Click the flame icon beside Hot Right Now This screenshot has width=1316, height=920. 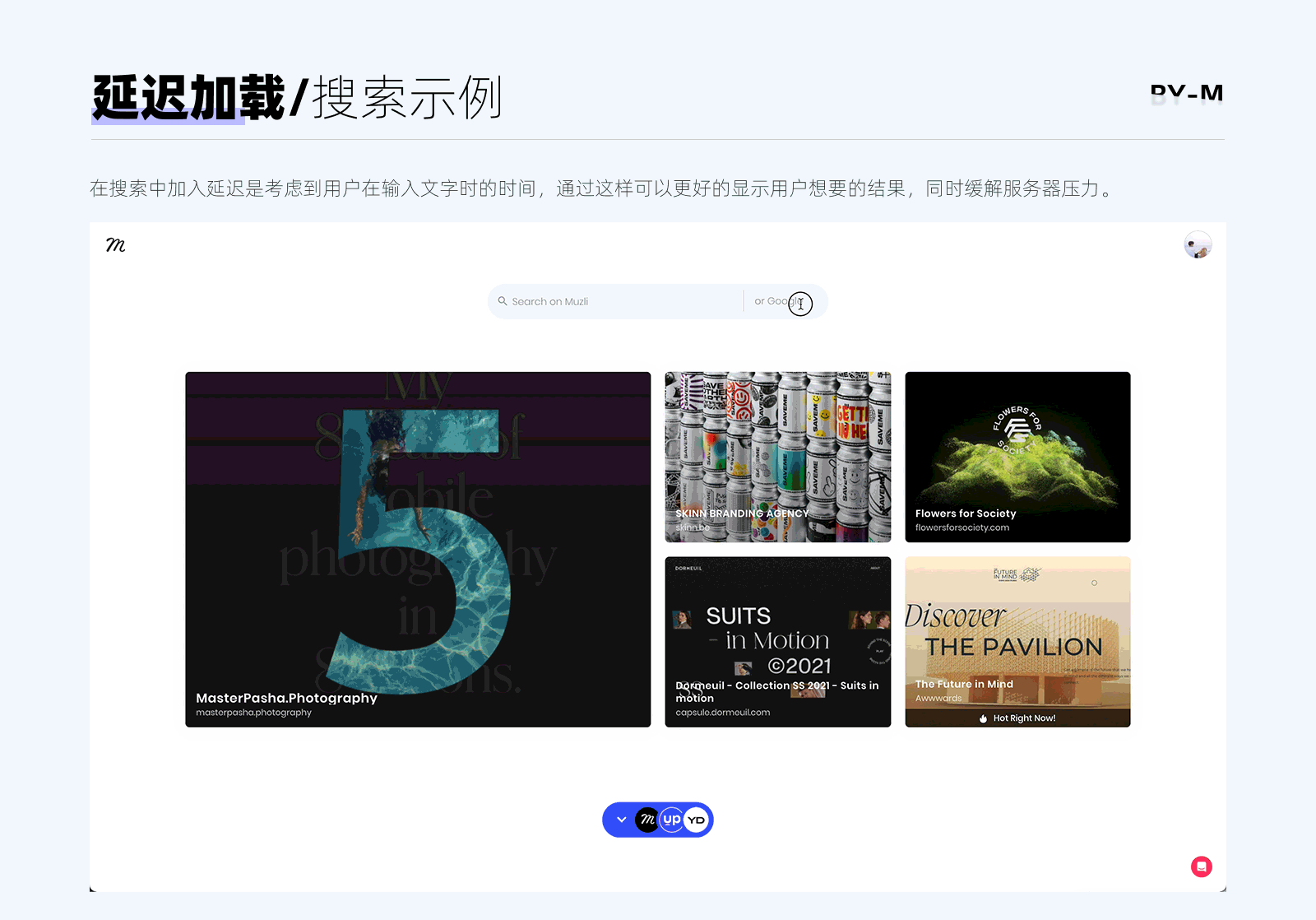[983, 718]
